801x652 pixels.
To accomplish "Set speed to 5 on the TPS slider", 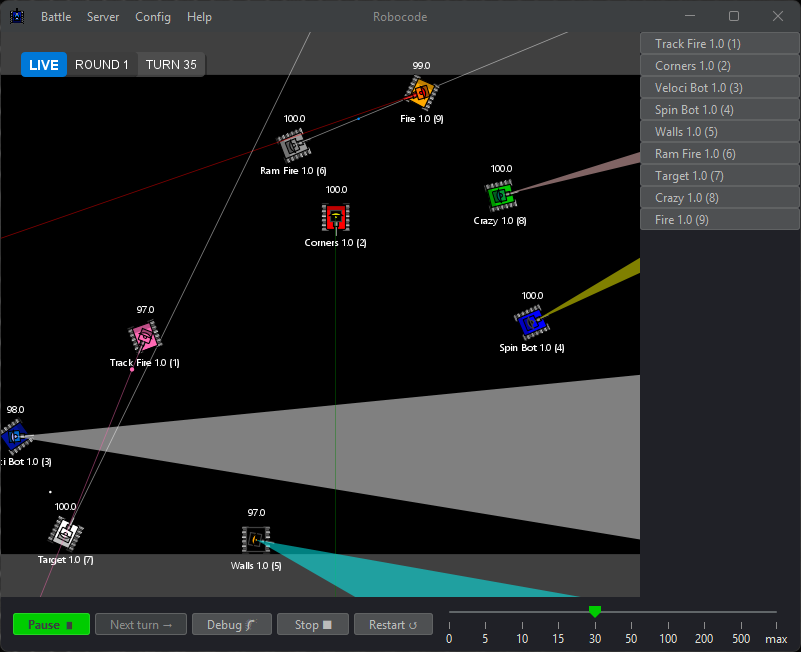I will point(485,638).
